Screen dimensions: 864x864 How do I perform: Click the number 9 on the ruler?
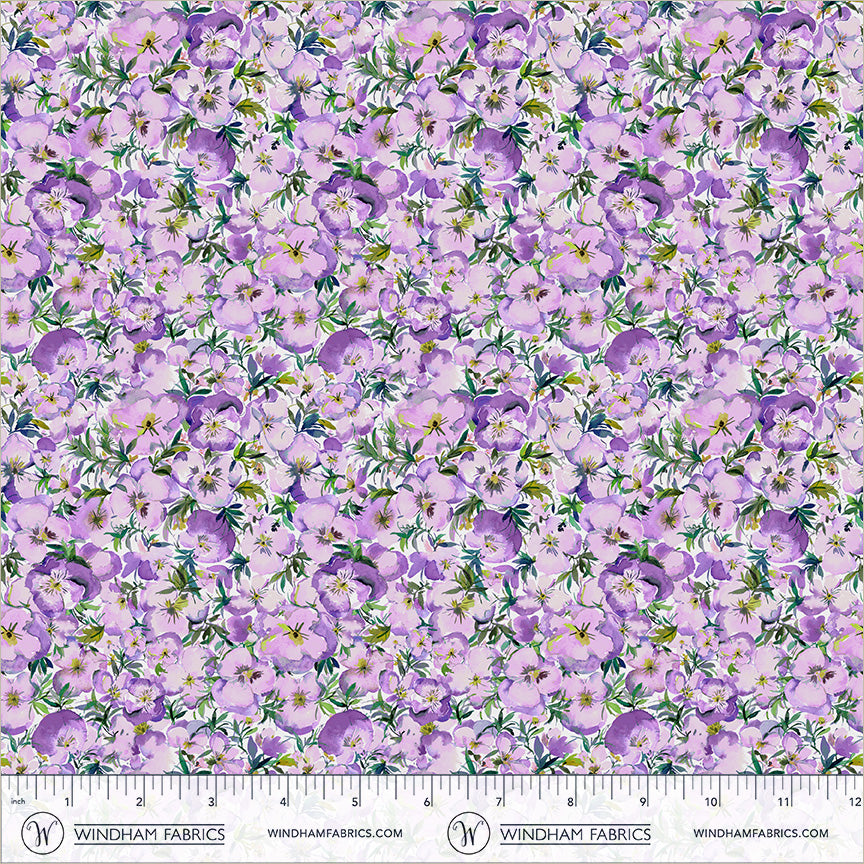[643, 802]
